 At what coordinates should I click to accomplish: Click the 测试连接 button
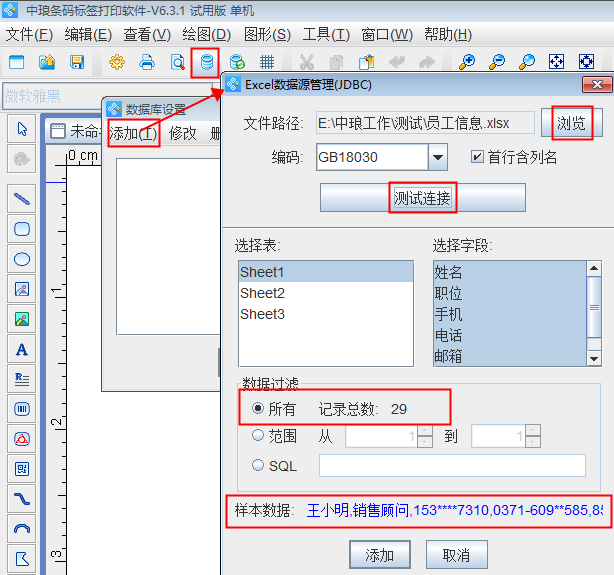click(x=422, y=198)
